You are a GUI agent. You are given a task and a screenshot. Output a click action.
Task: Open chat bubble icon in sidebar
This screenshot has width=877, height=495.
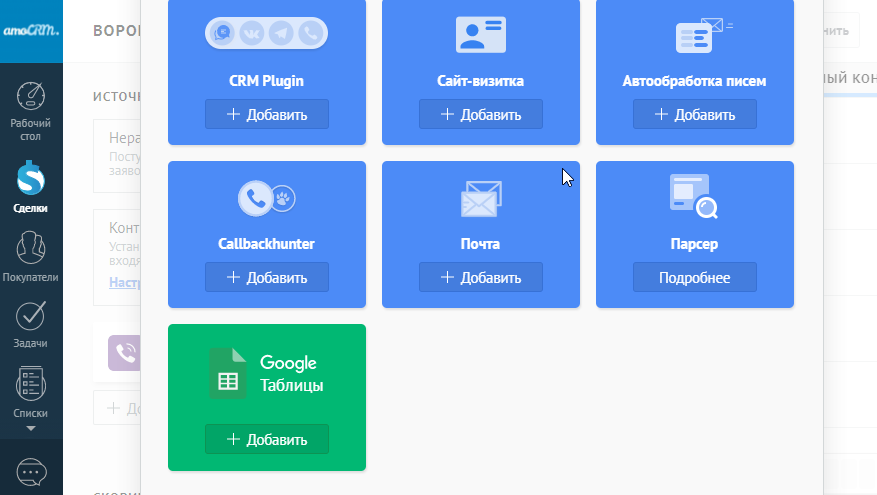(31, 470)
